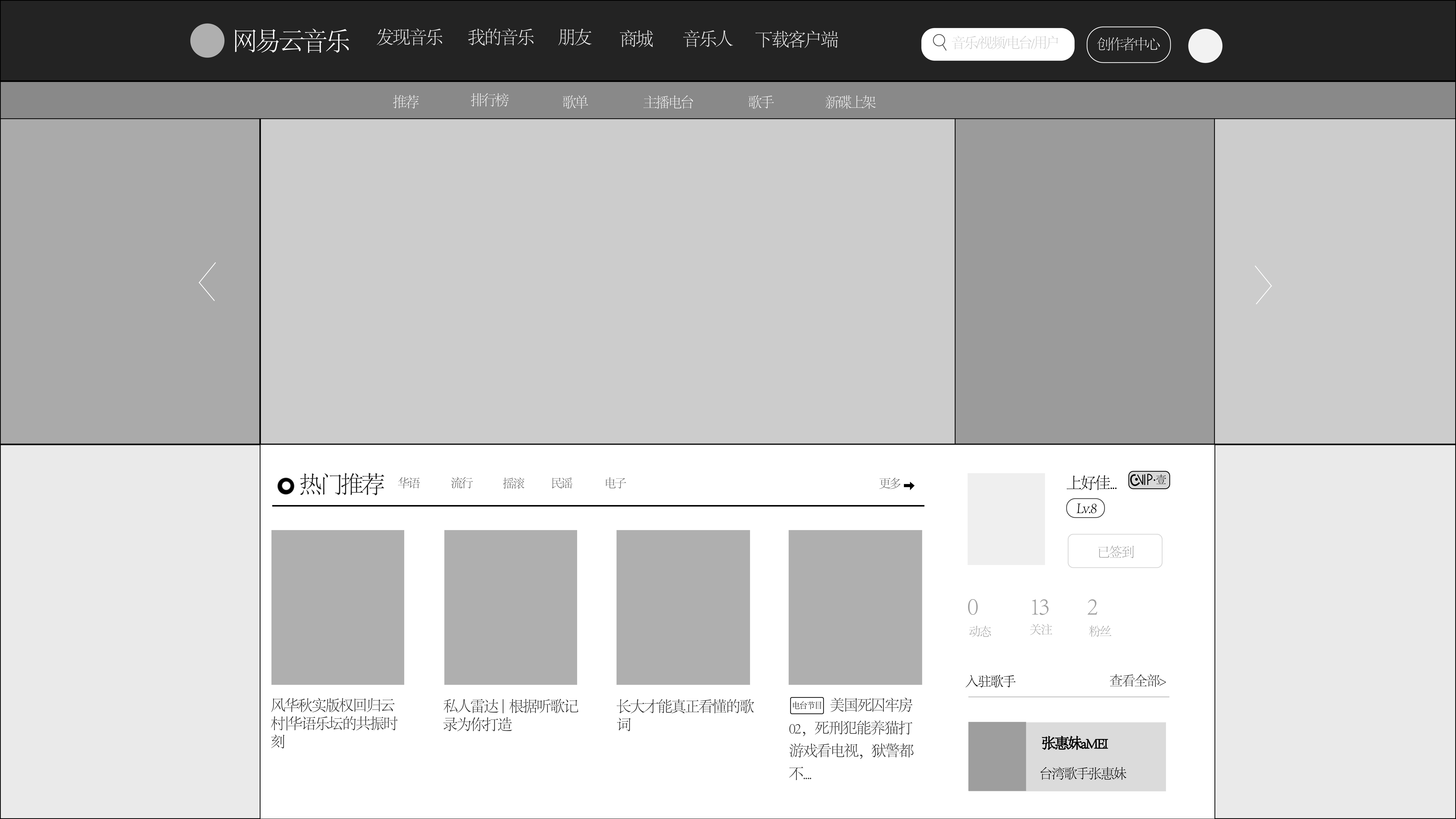The width and height of the screenshot is (1456, 819).
Task: Switch to the 推荐 tab
Action: [406, 102]
